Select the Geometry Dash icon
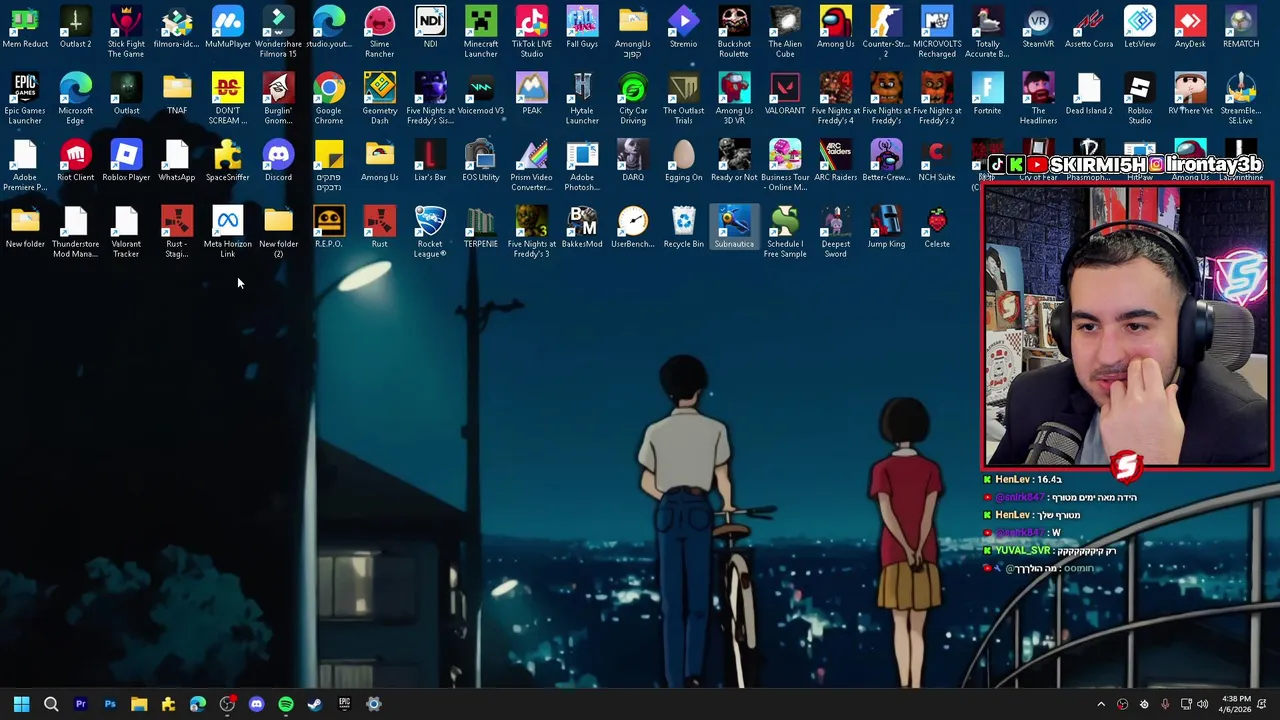The image size is (1280, 720). click(x=379, y=99)
